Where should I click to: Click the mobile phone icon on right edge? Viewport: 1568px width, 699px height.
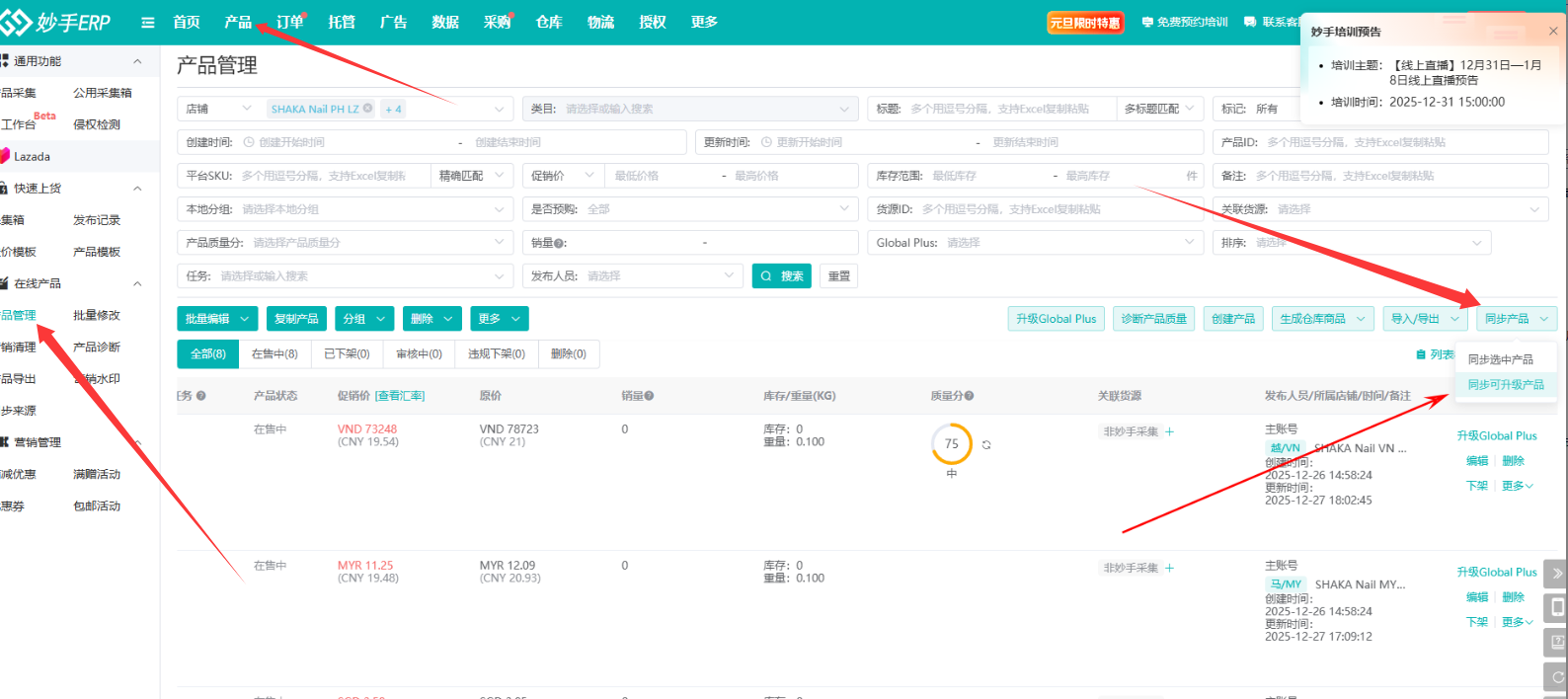[1557, 607]
